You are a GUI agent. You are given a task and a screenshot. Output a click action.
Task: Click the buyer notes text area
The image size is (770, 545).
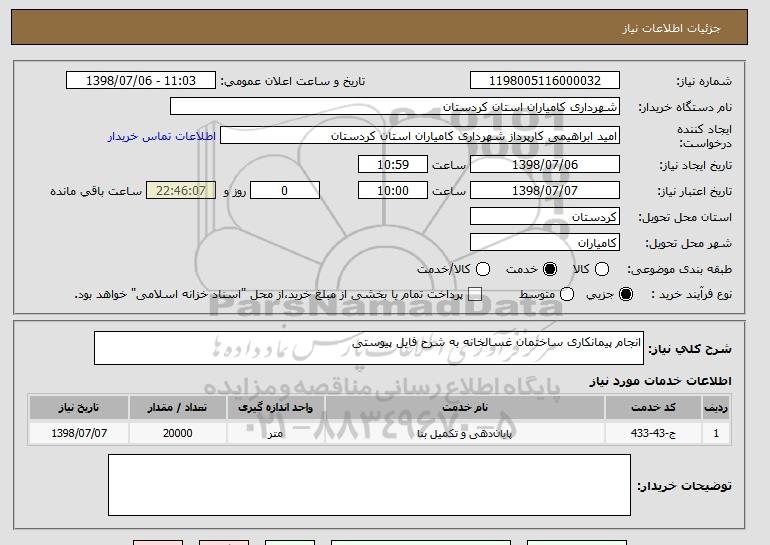[x=369, y=485]
